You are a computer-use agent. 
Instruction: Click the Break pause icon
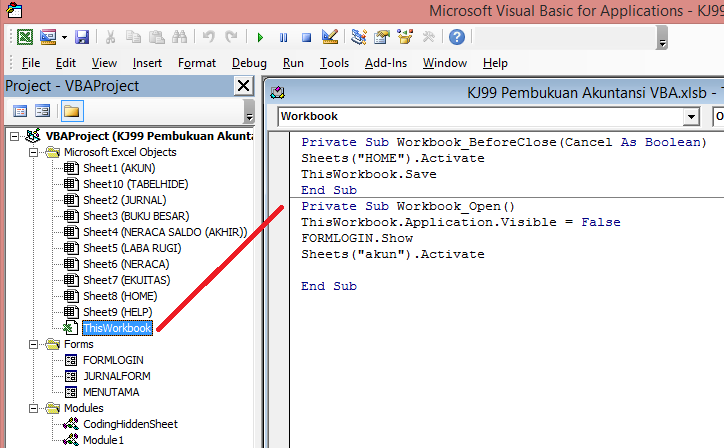tap(284, 37)
